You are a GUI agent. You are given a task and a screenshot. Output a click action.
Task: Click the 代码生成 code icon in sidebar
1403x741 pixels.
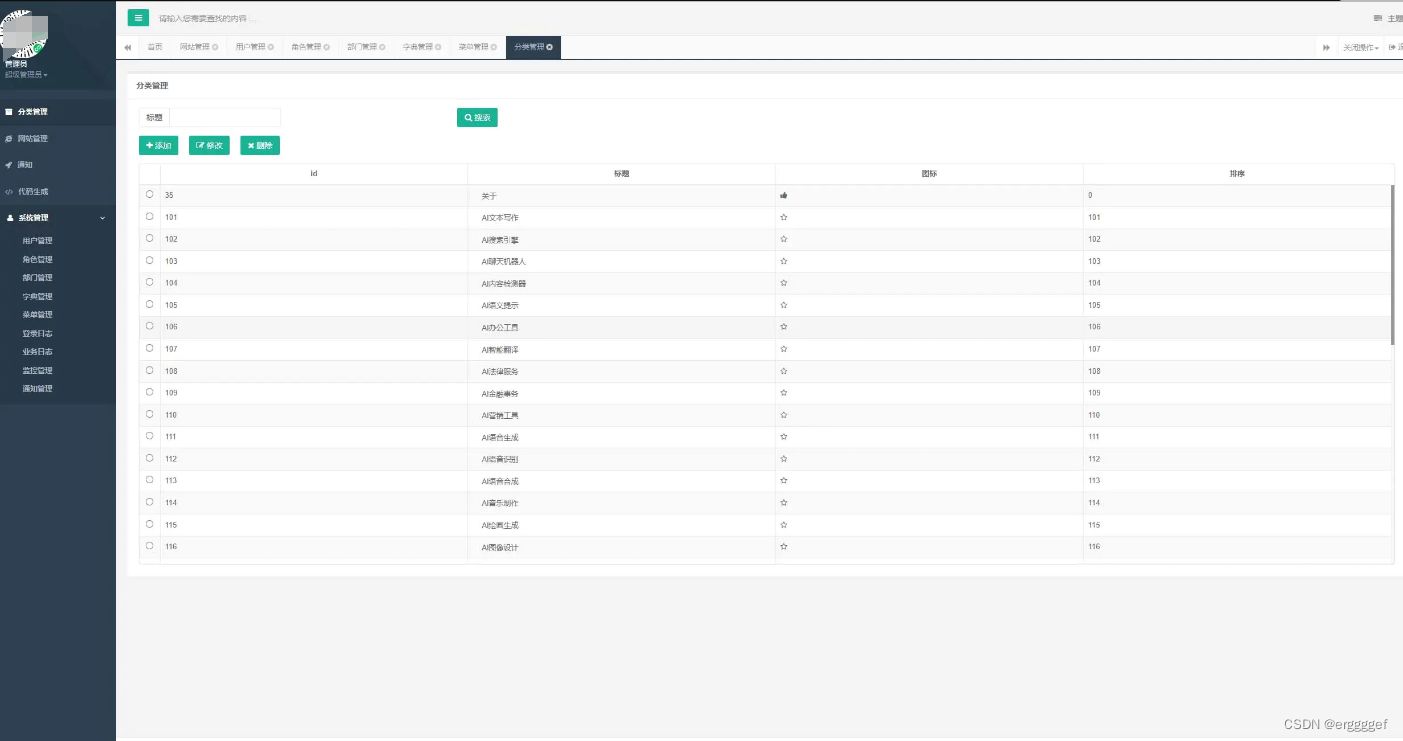point(9,191)
